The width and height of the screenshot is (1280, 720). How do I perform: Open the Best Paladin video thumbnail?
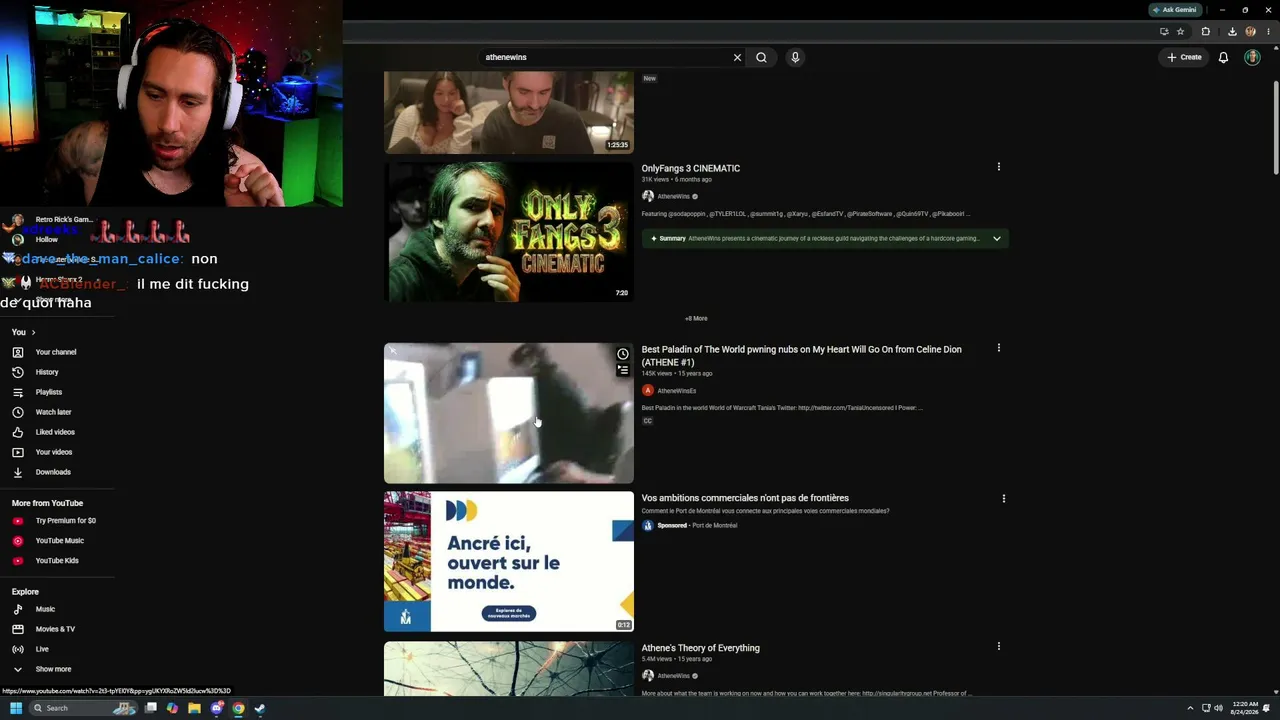(509, 413)
